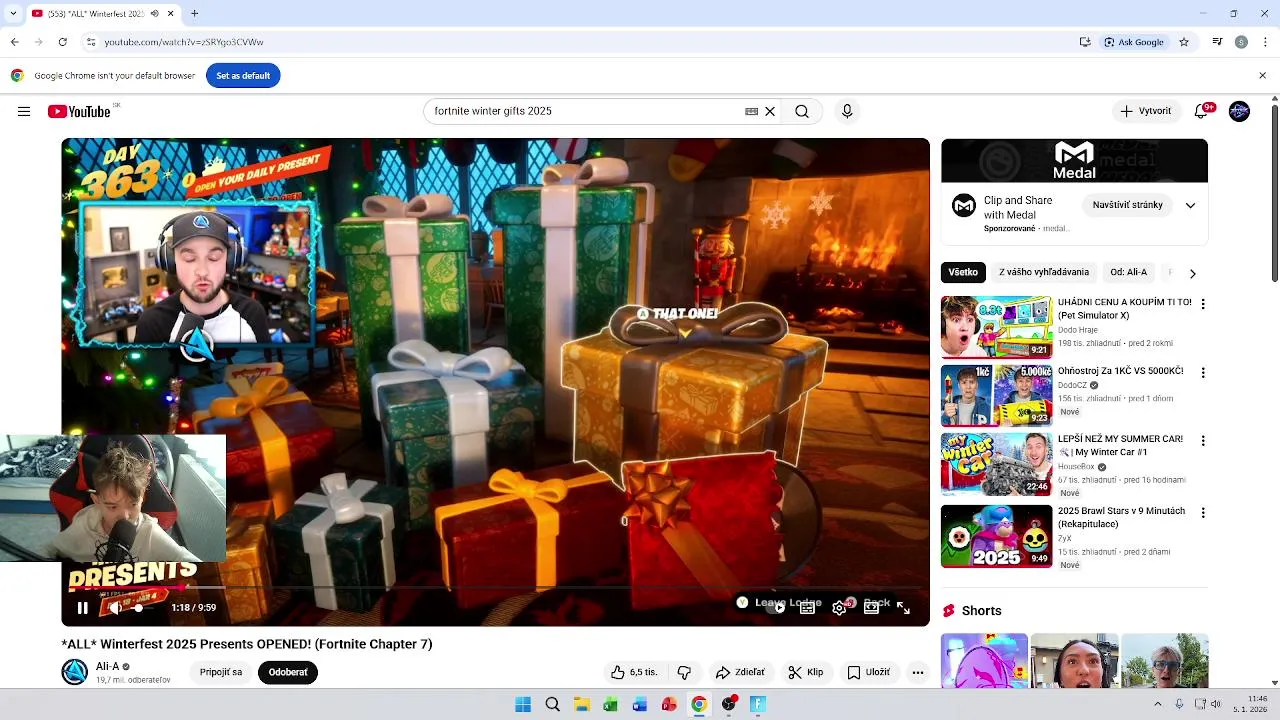Dislike the video with thumbs down
1280x720 pixels.
(684, 672)
